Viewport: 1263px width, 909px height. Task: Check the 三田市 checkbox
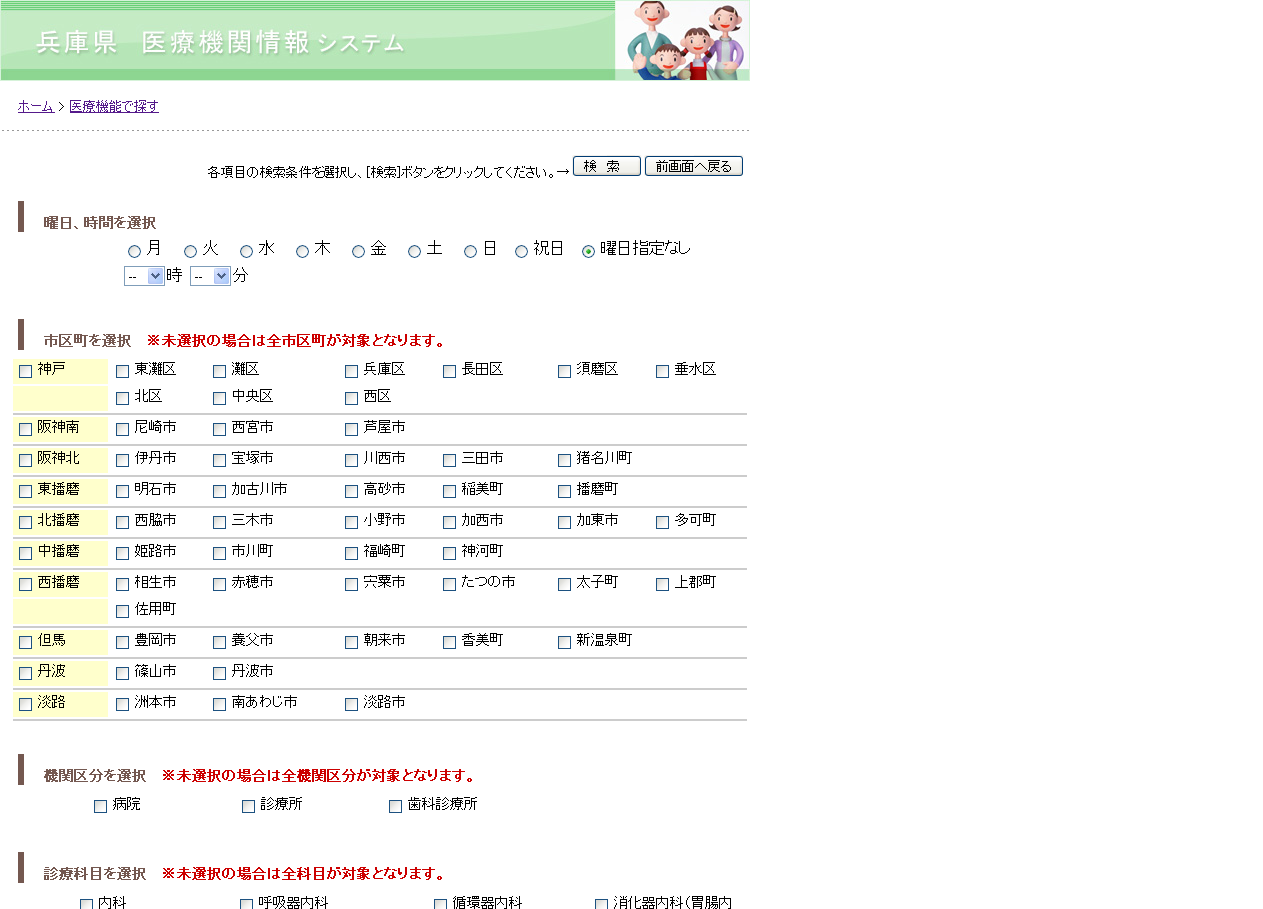pos(450,461)
